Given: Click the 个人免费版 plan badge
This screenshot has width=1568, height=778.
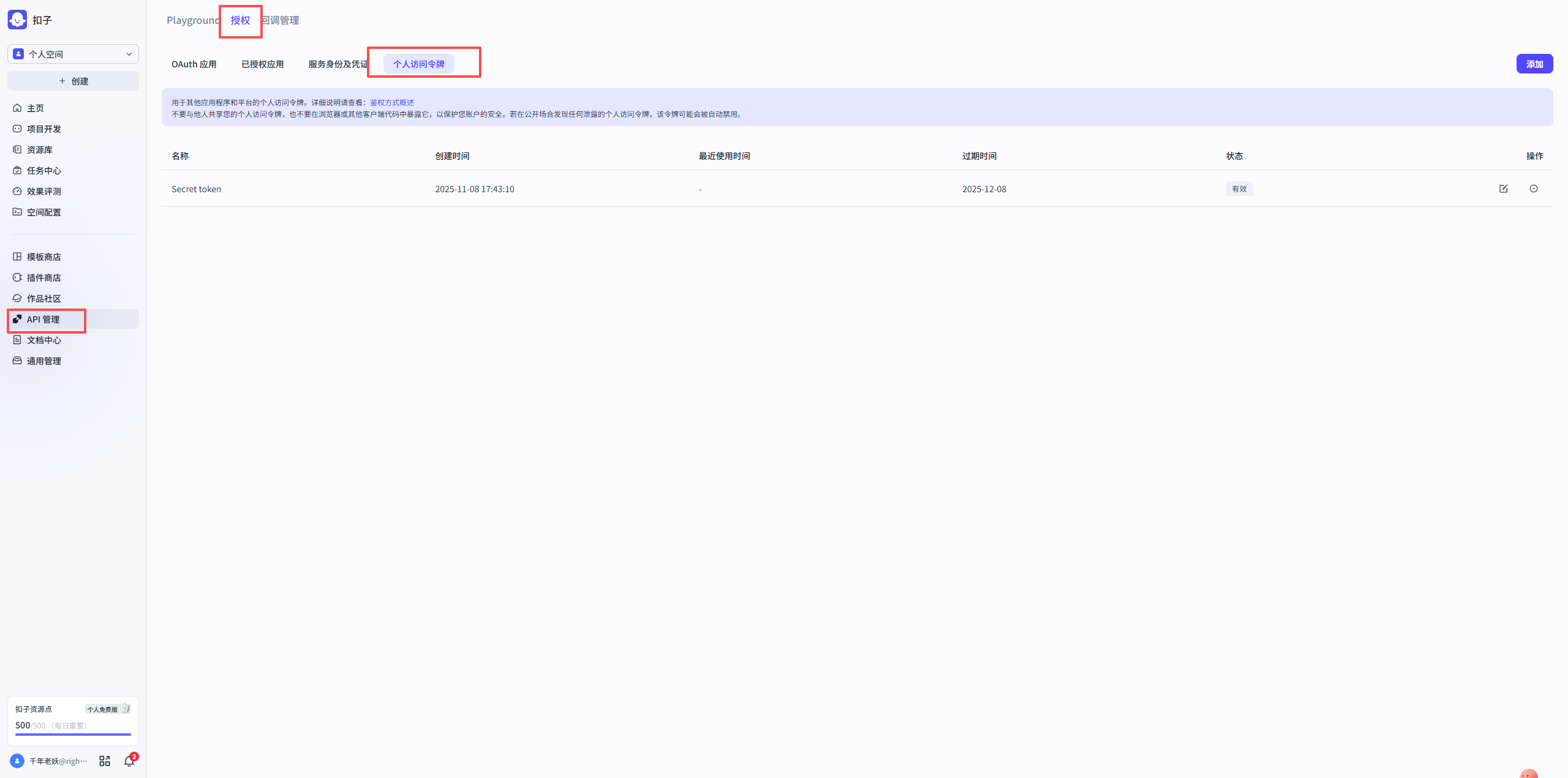Looking at the screenshot, I should (x=107, y=709).
